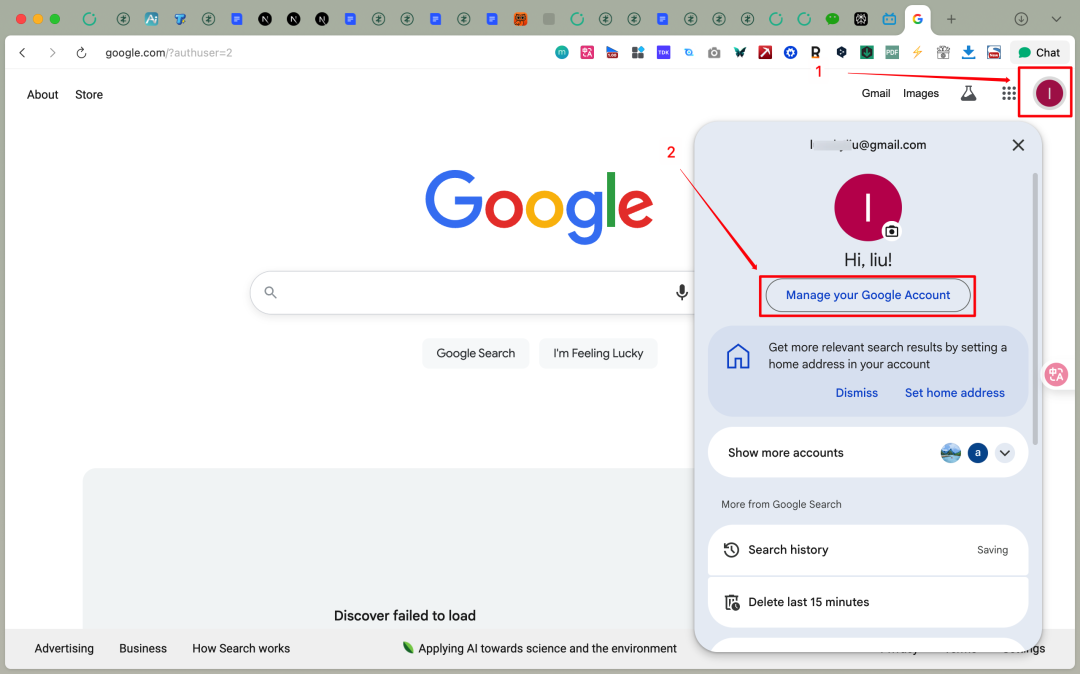Expand Show more accounts chevron

(1005, 453)
